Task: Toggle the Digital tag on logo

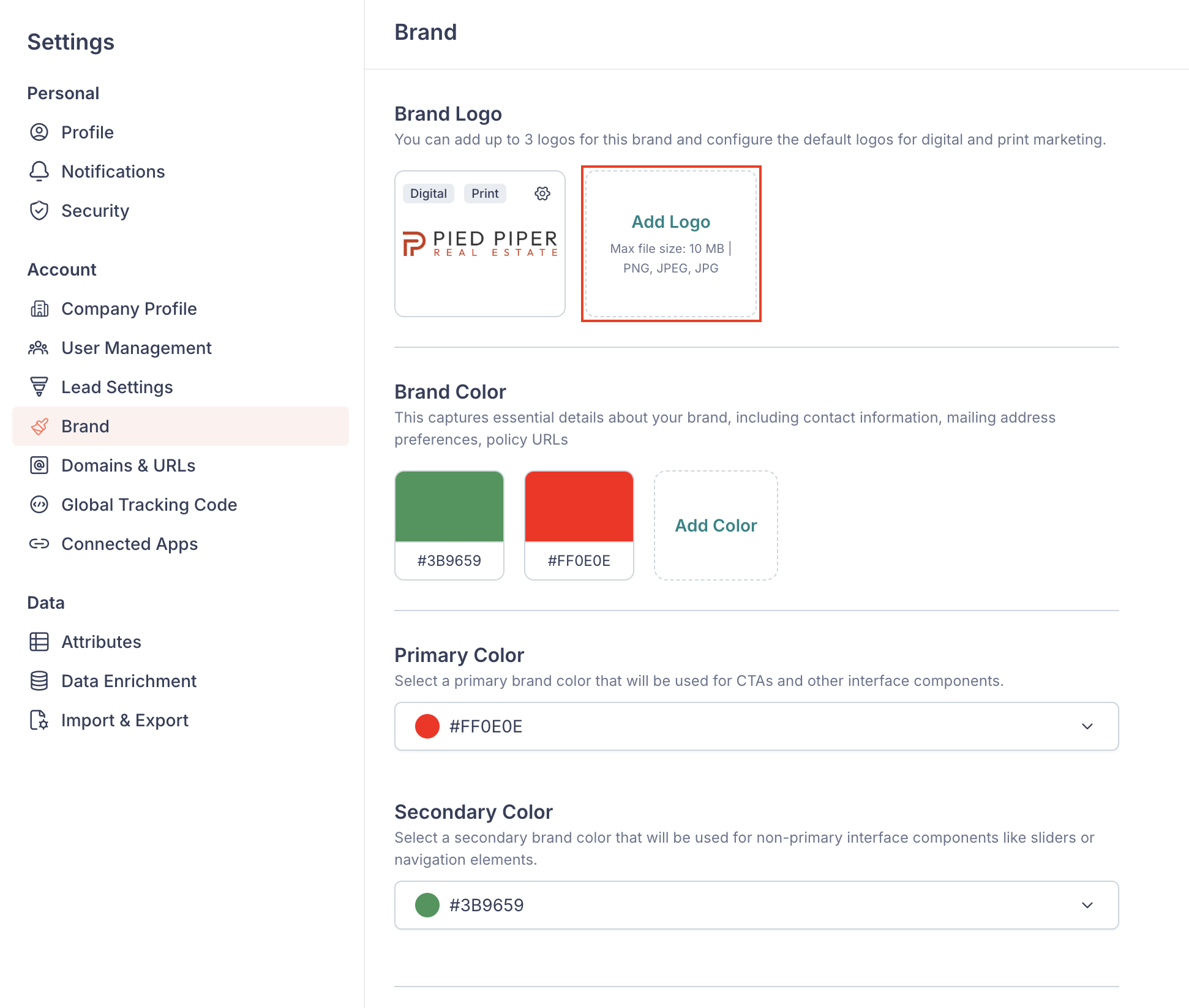Action: 429,194
